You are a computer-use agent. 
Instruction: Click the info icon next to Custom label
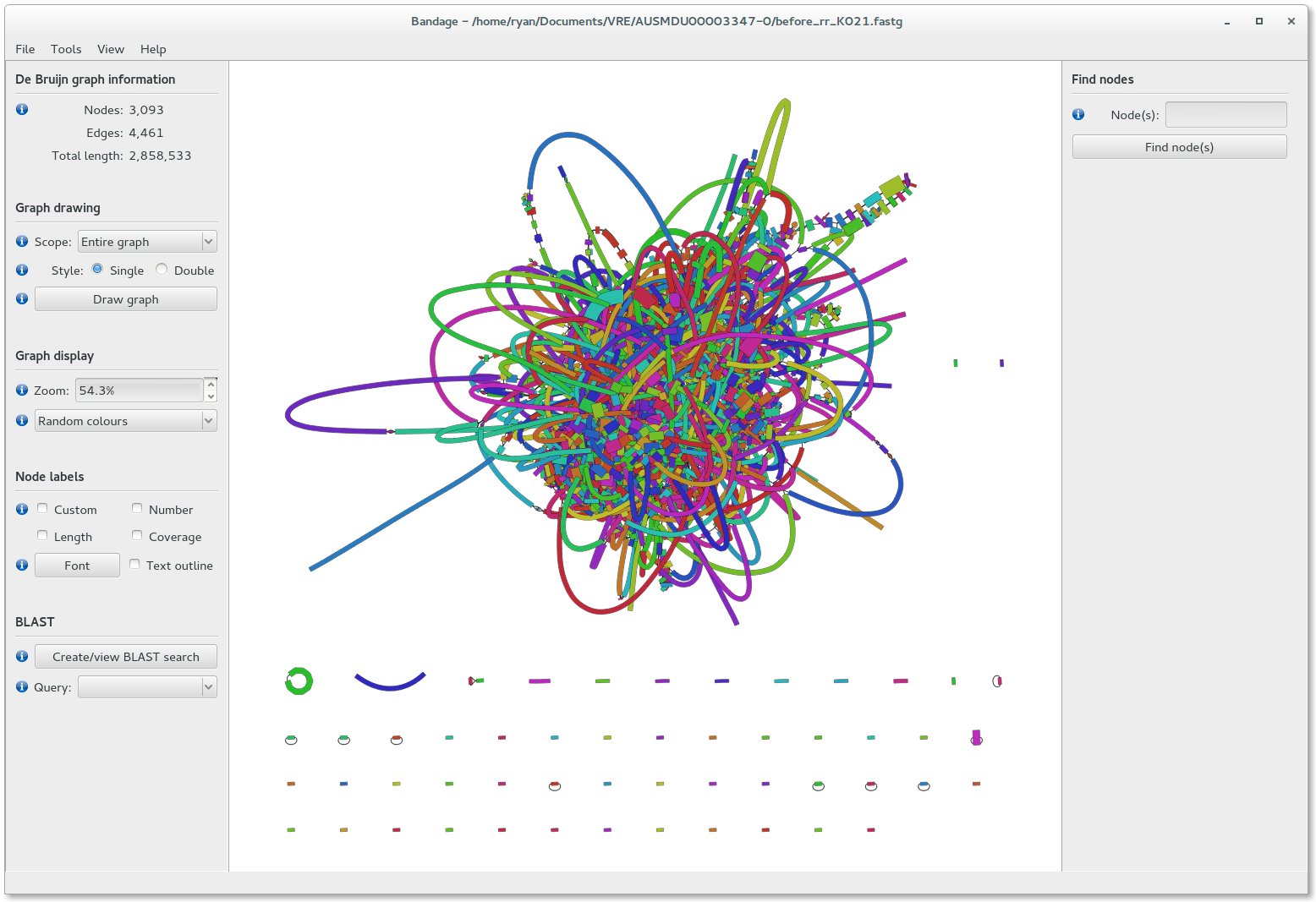coord(22,509)
